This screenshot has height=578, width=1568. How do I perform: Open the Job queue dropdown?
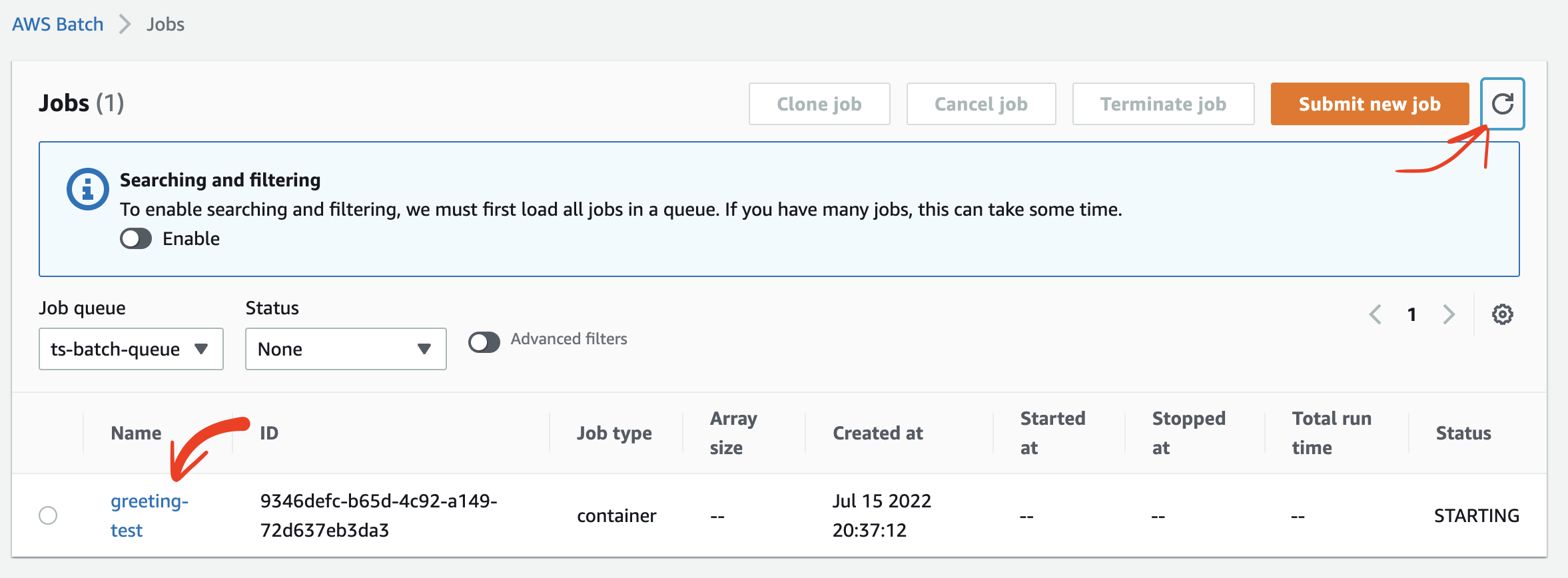tap(131, 349)
